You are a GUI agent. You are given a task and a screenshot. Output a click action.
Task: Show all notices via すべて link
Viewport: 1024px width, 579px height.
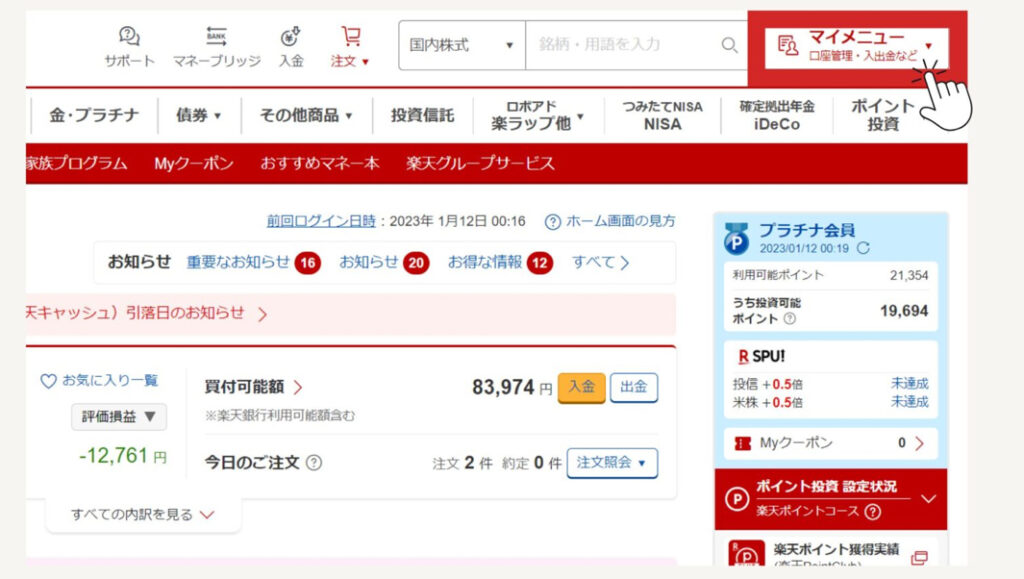pos(600,262)
